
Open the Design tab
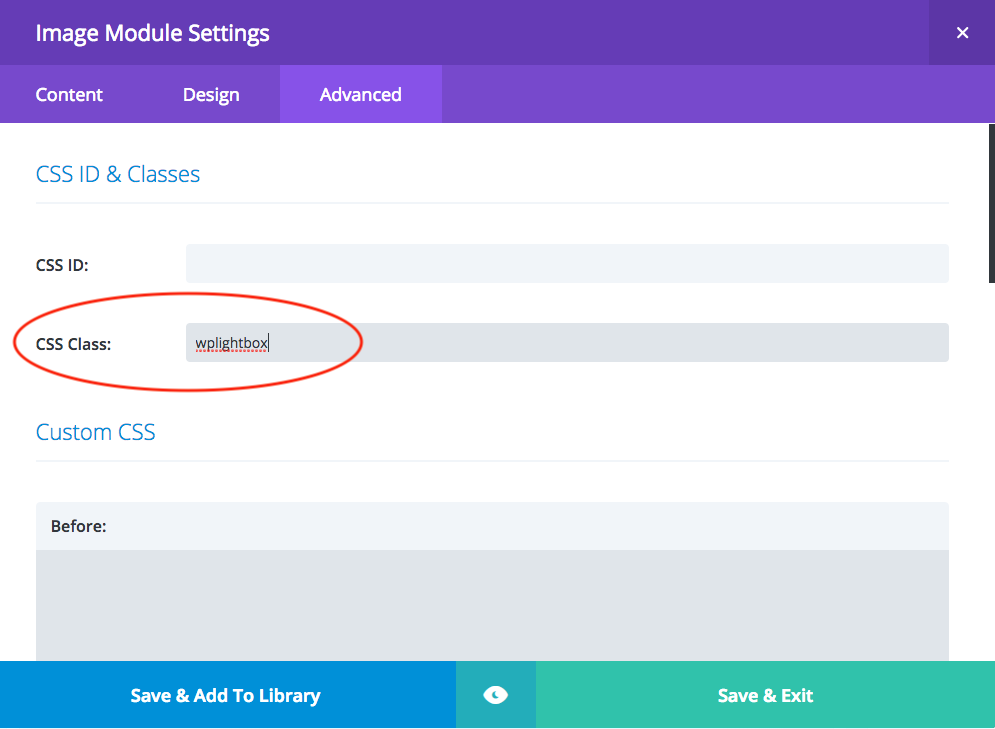(211, 95)
